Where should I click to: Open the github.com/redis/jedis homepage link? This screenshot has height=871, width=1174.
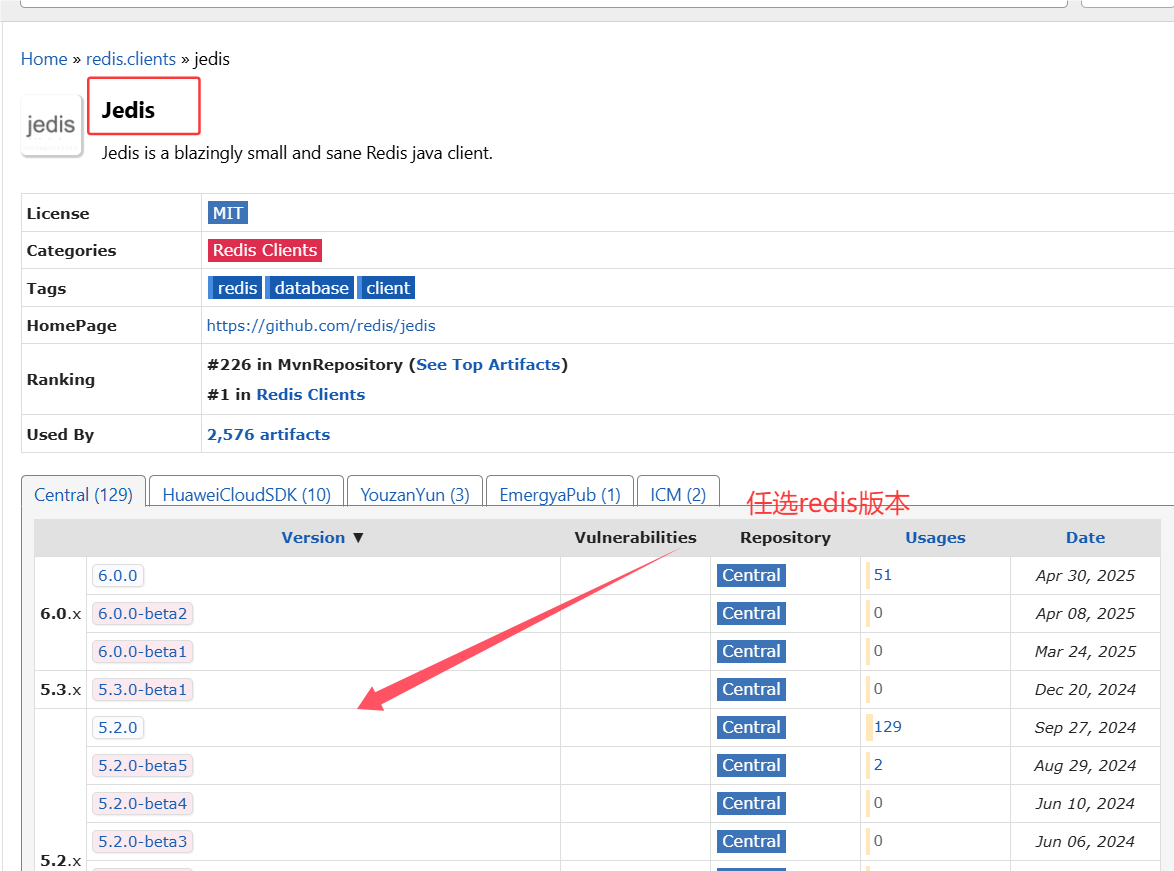[x=321, y=326]
